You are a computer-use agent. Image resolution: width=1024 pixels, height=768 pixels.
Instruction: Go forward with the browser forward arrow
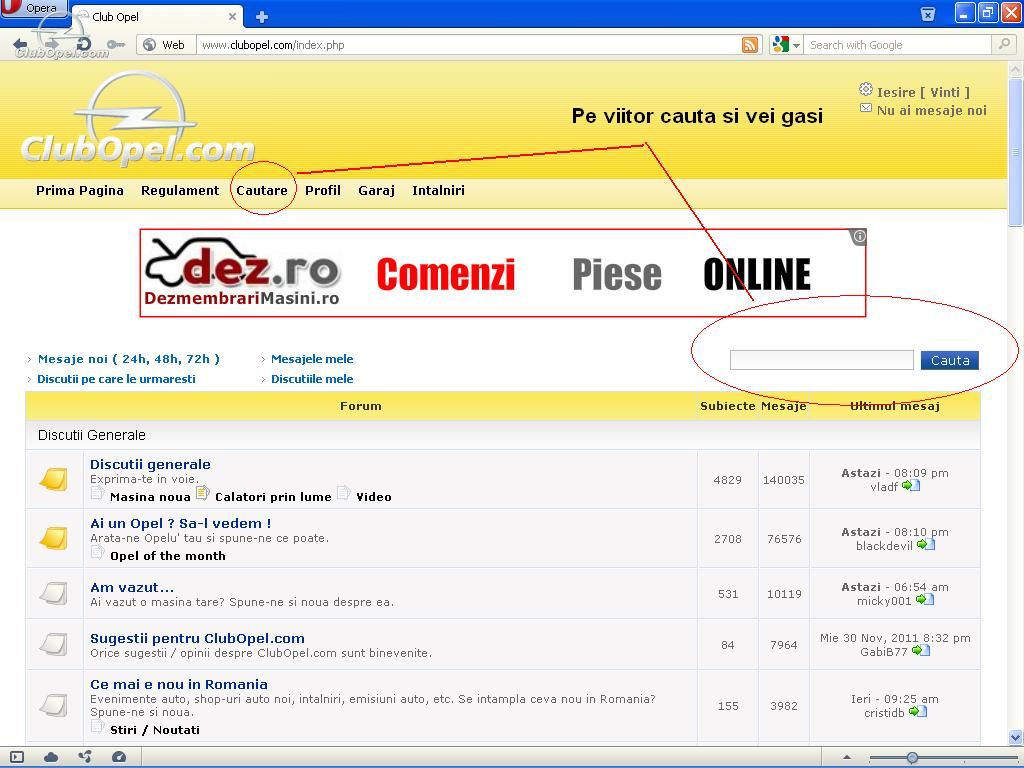52,44
